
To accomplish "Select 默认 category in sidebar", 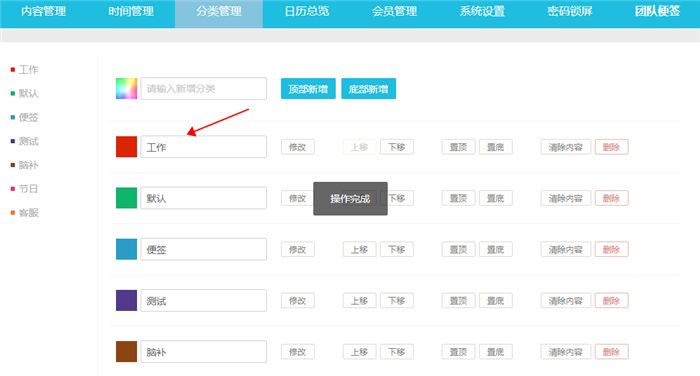I will tap(29, 93).
